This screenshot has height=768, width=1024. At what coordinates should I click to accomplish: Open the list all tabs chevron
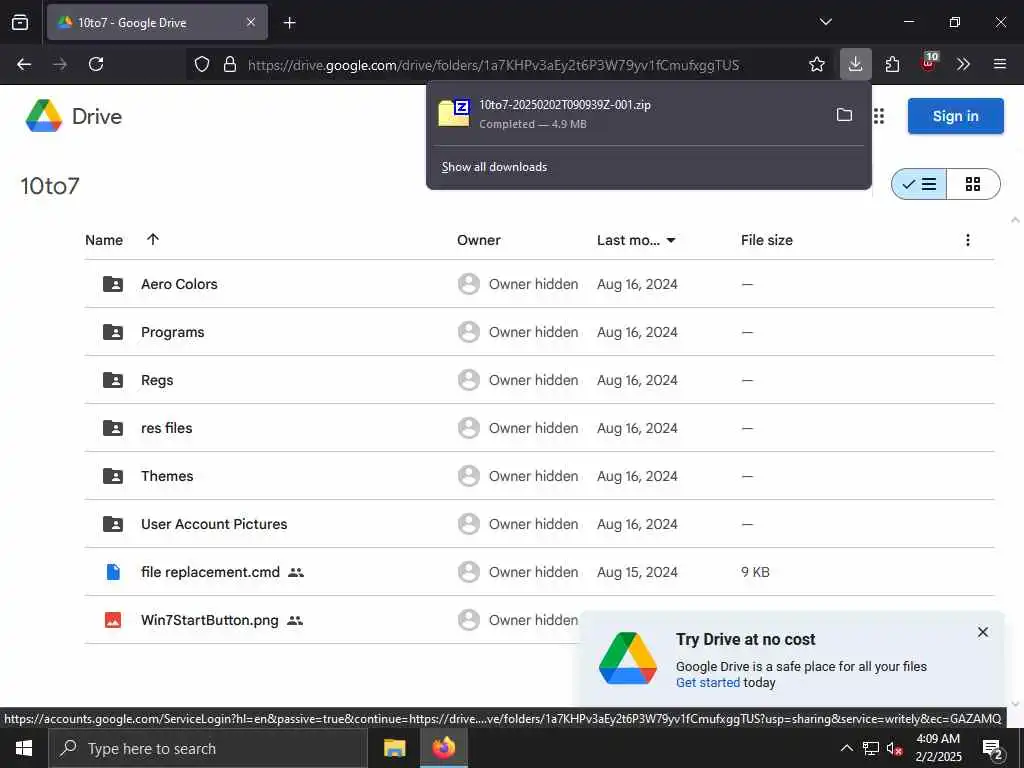click(x=825, y=22)
